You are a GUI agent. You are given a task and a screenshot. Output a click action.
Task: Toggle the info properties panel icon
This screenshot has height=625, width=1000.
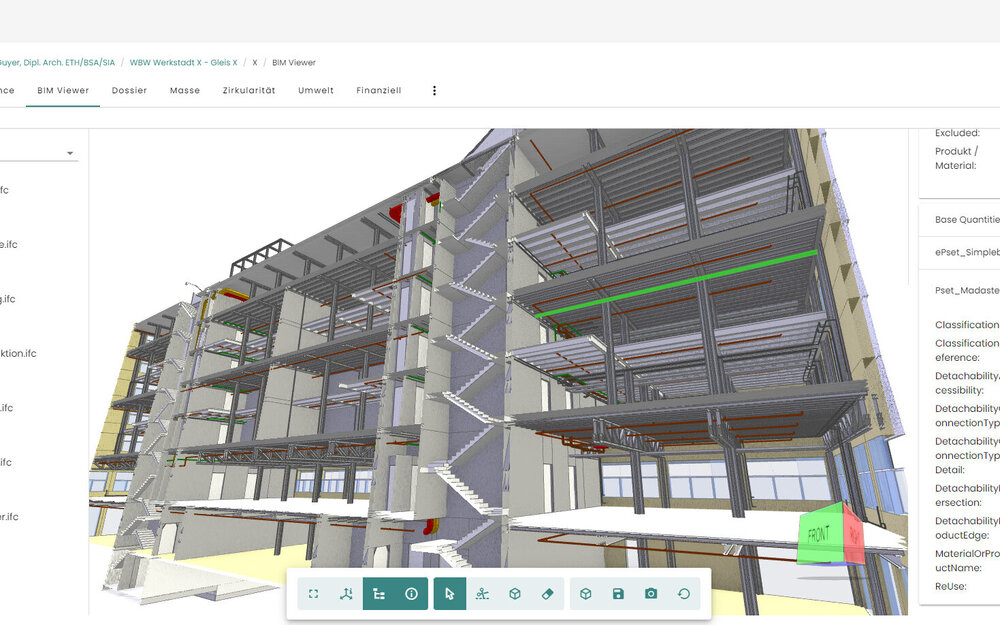(x=411, y=594)
